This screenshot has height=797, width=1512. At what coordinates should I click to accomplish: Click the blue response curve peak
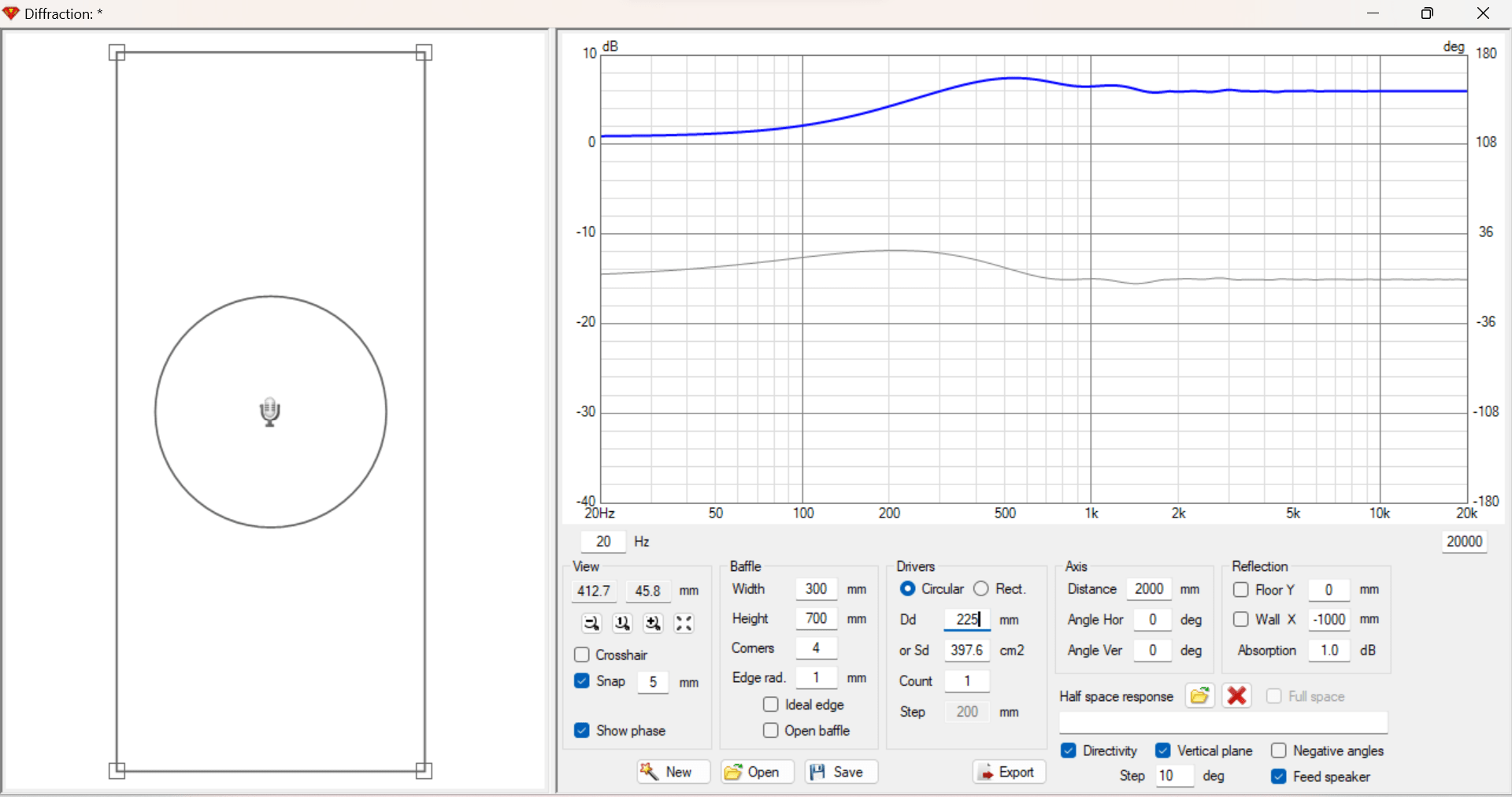1014,78
